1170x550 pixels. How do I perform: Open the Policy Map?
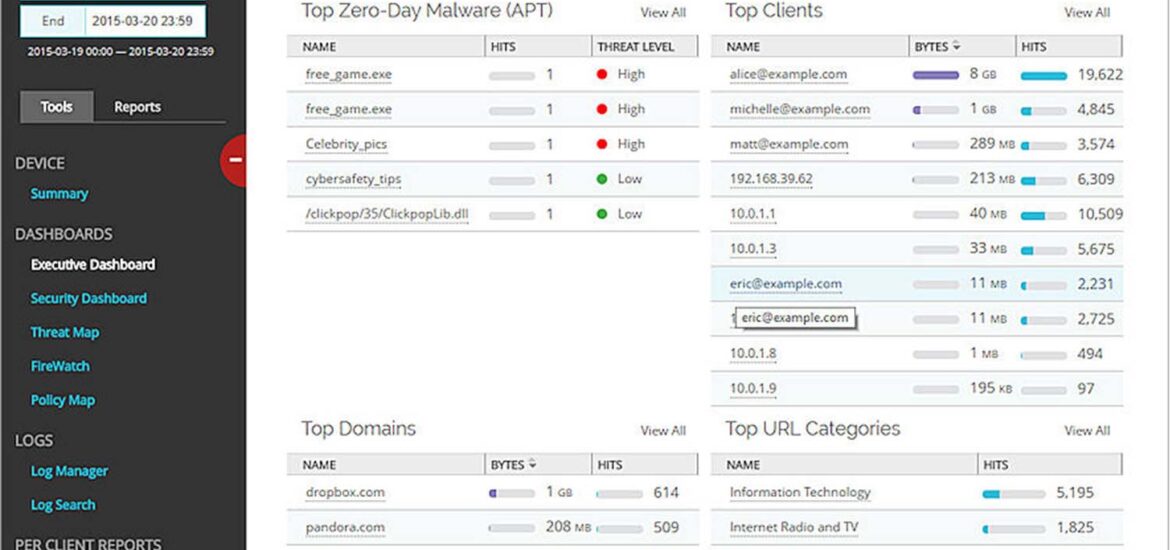tap(63, 401)
